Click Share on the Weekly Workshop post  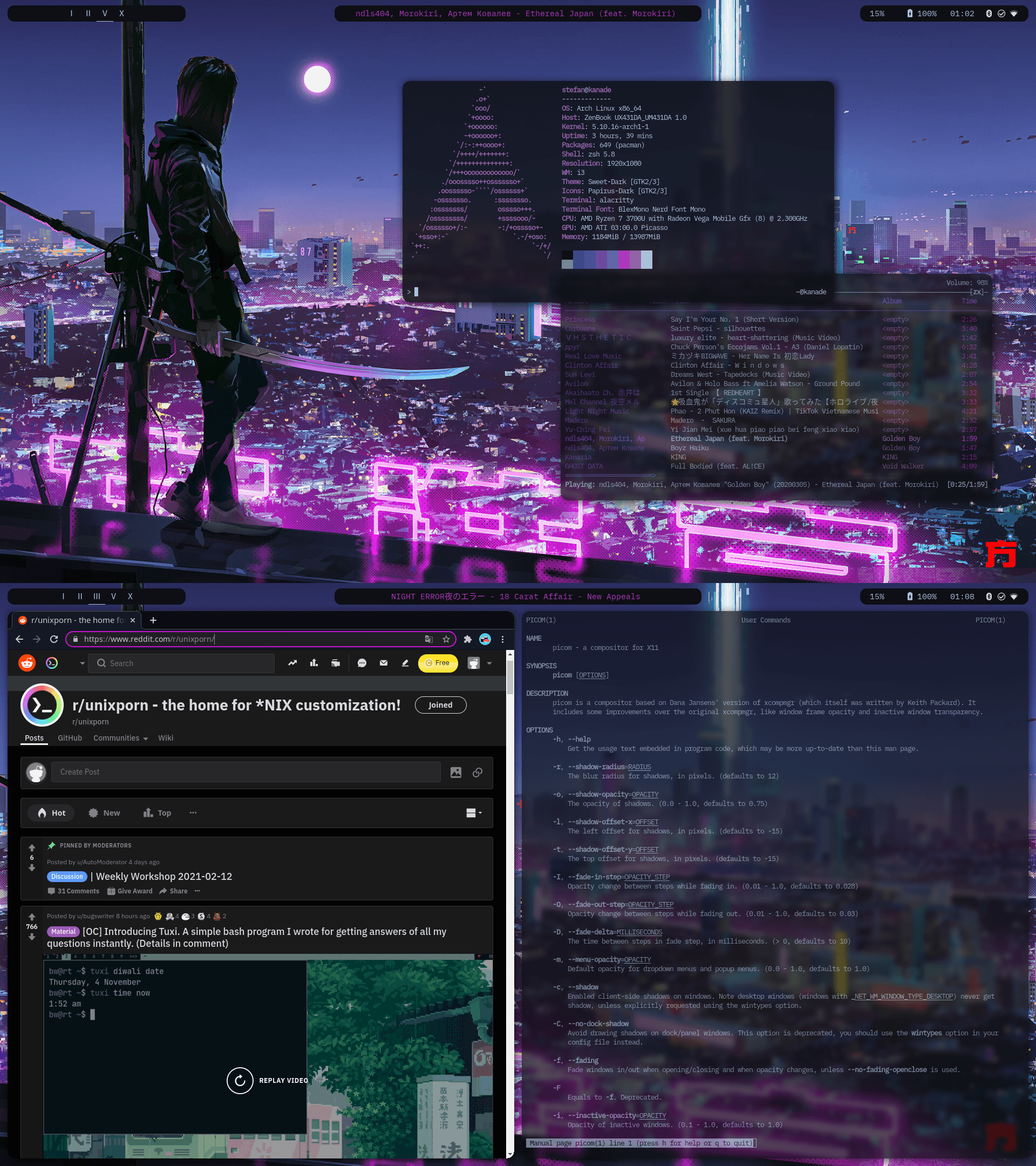click(x=173, y=891)
